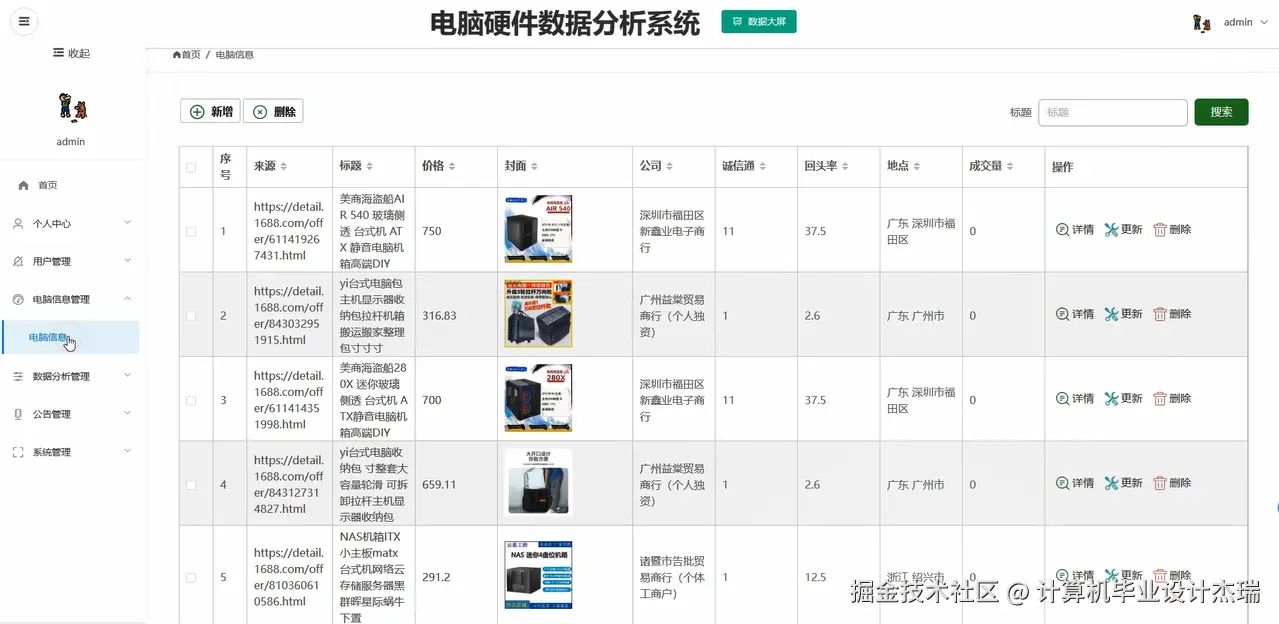
Task: Open 详情 for row 4
Action: (x=1075, y=483)
